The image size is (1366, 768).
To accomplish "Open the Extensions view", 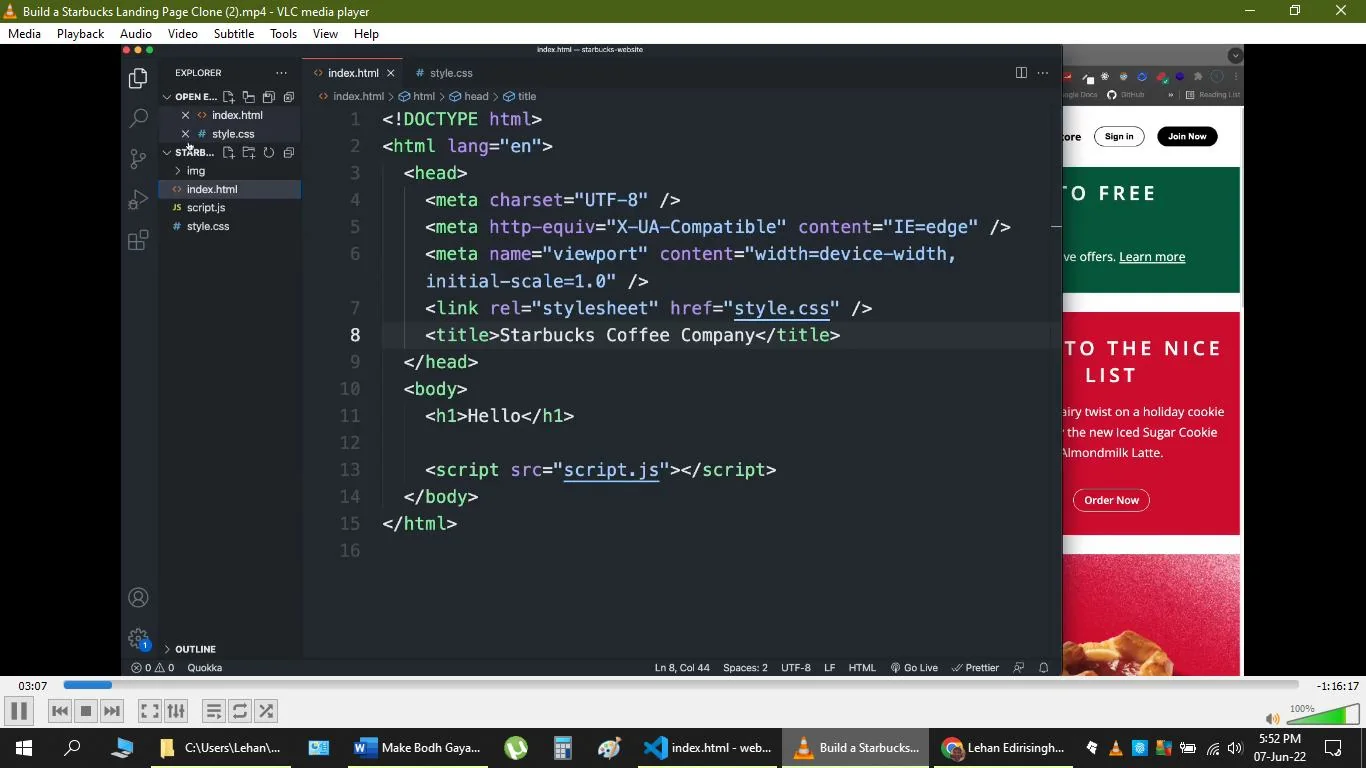I will tap(139, 240).
